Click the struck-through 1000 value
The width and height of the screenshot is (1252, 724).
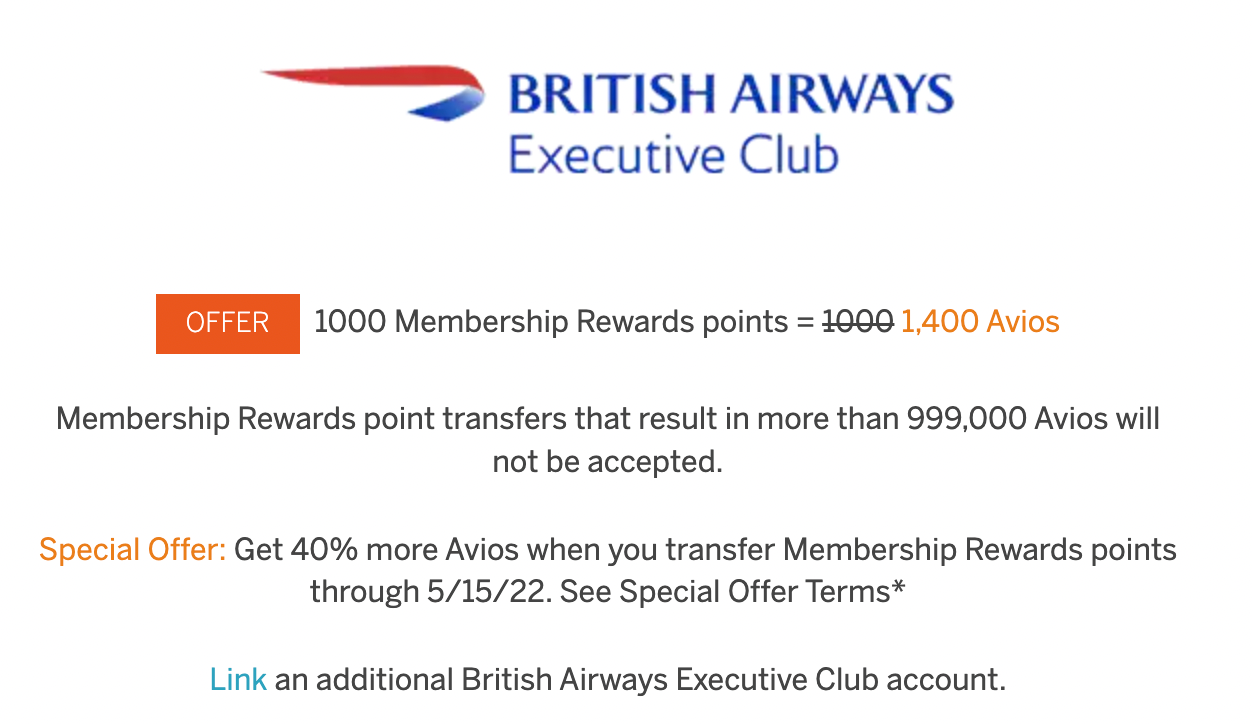click(x=857, y=322)
